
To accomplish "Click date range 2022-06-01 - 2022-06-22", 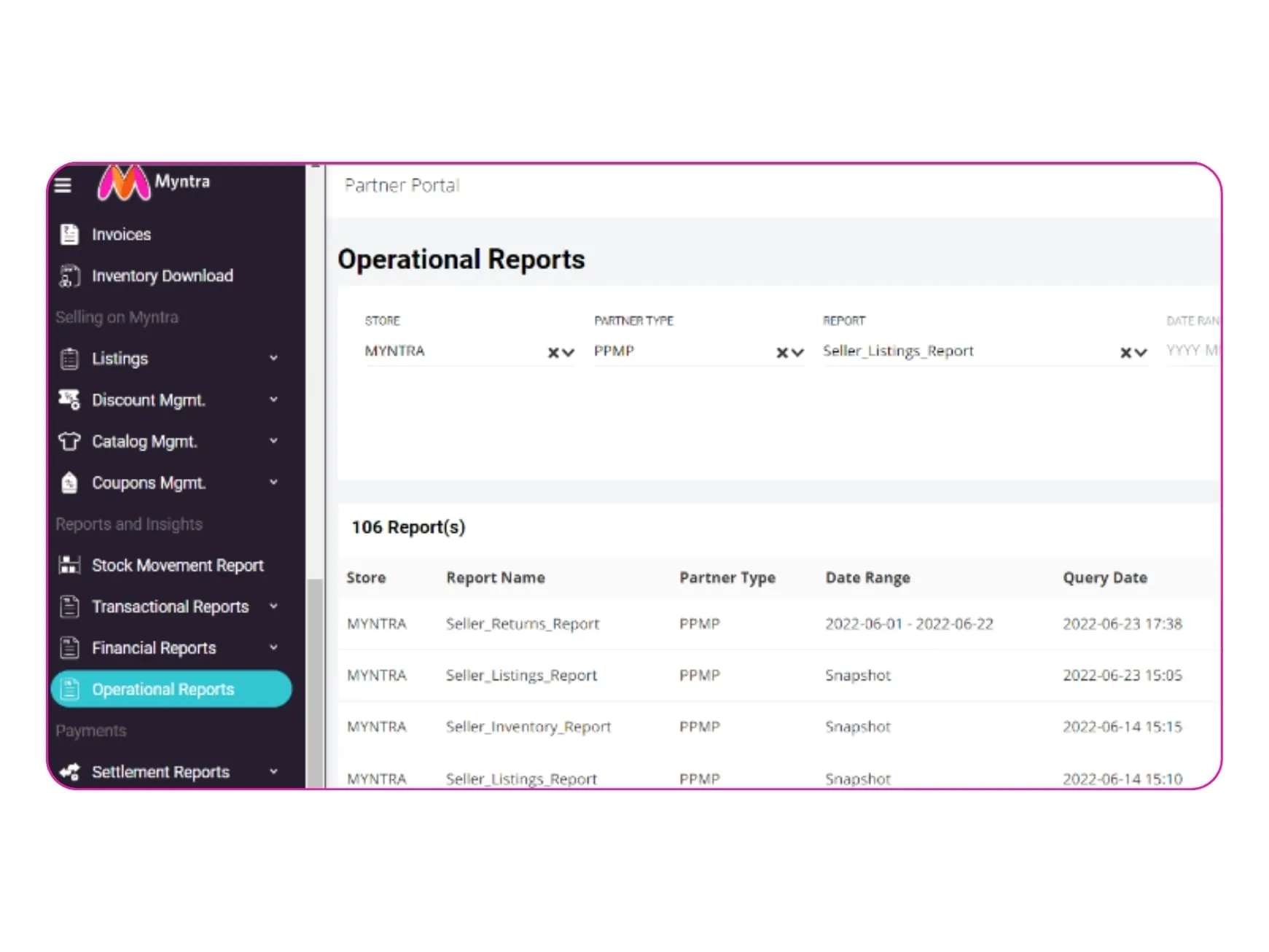I will tap(909, 624).
